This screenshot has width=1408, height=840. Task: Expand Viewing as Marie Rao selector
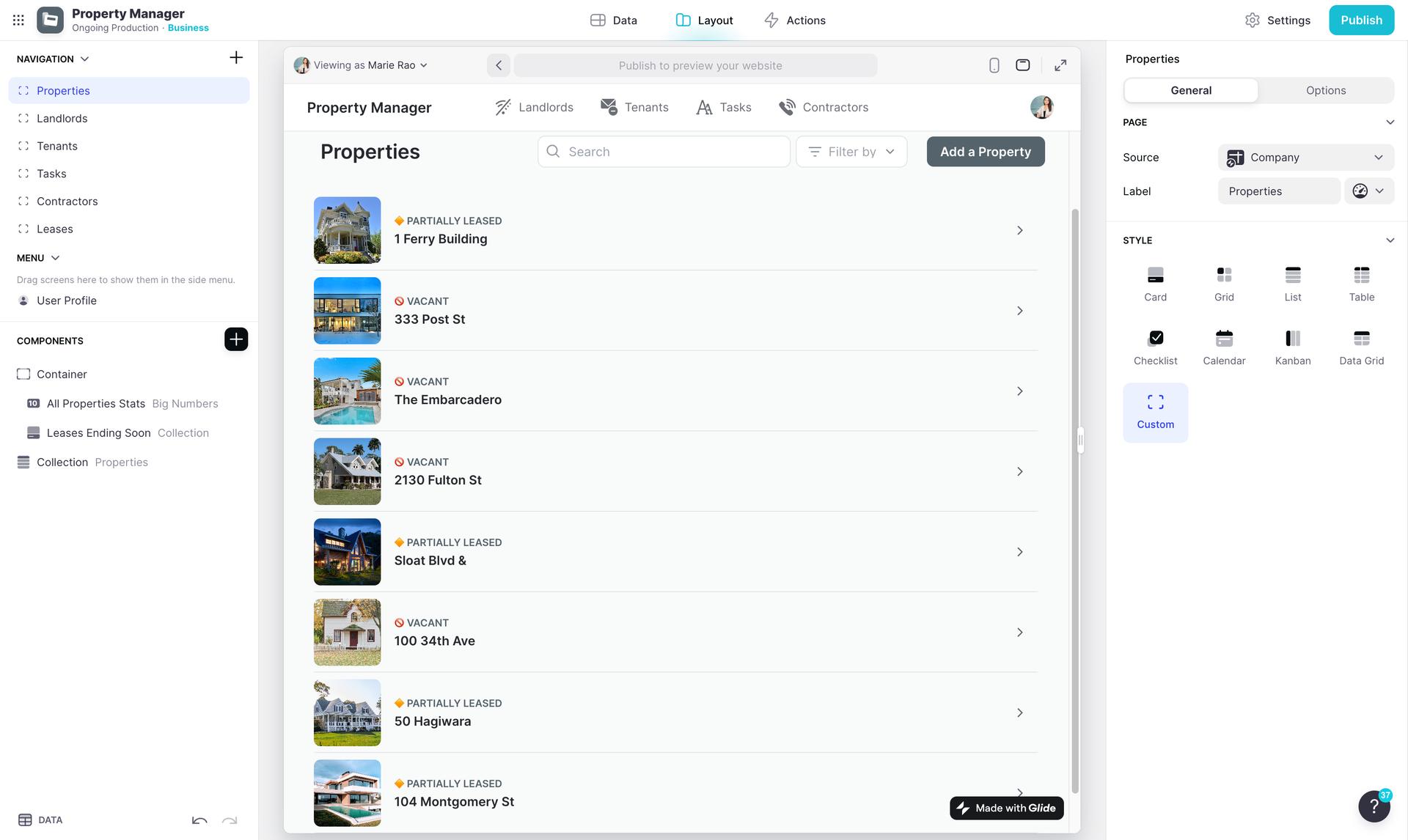pyautogui.click(x=361, y=65)
